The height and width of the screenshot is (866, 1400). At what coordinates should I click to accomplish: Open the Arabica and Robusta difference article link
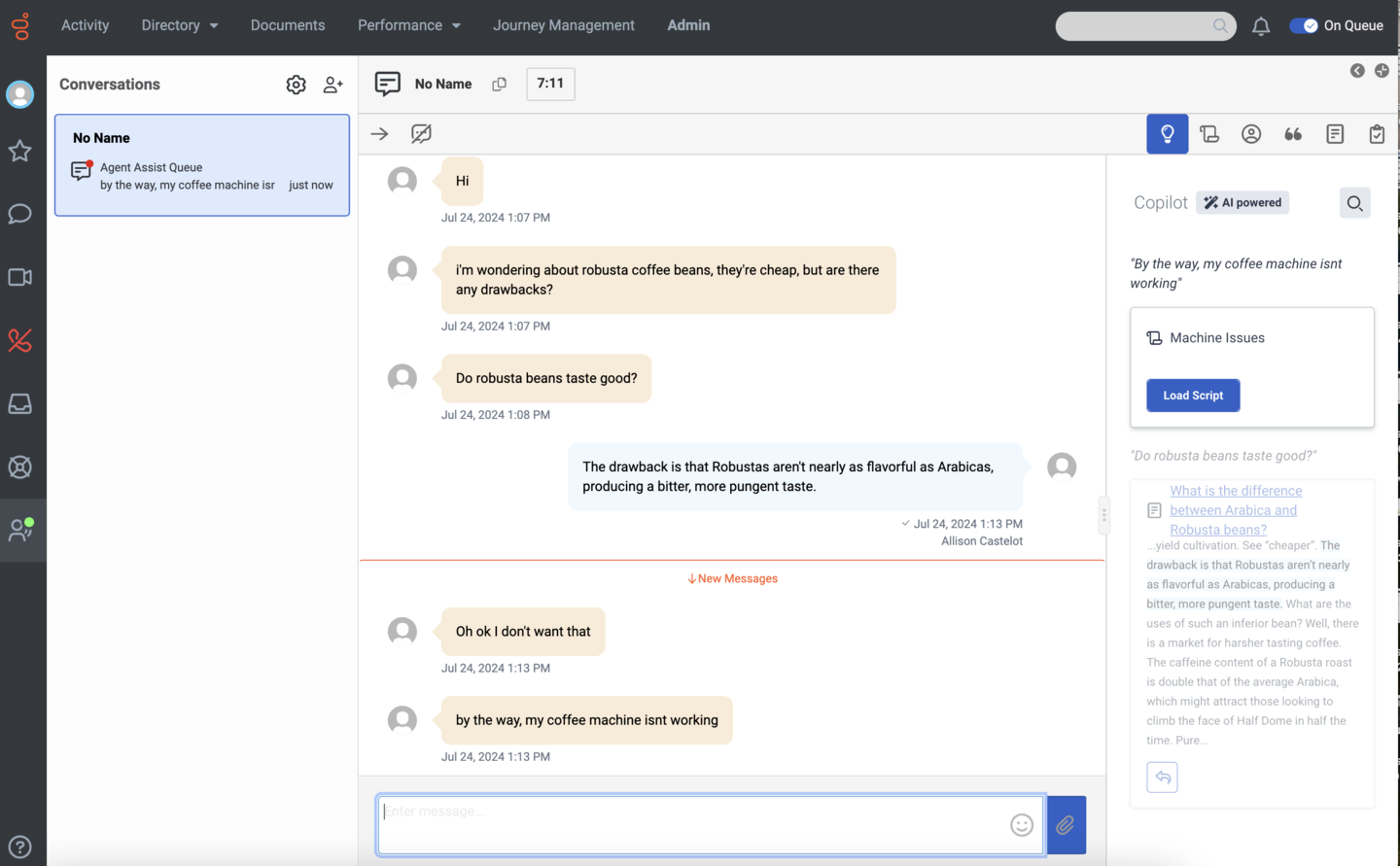1234,510
